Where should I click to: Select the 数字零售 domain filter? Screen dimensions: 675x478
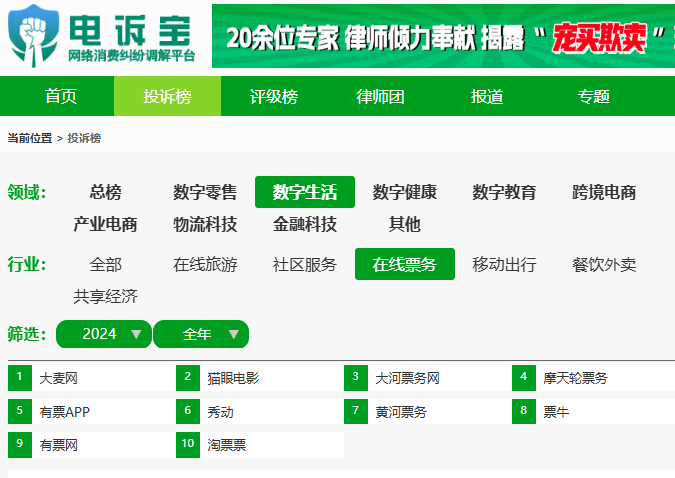(205, 192)
